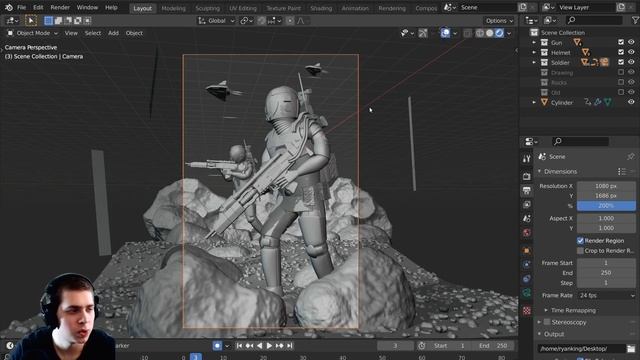
Task: Switch to wireframe shading icon
Action: [480, 33]
